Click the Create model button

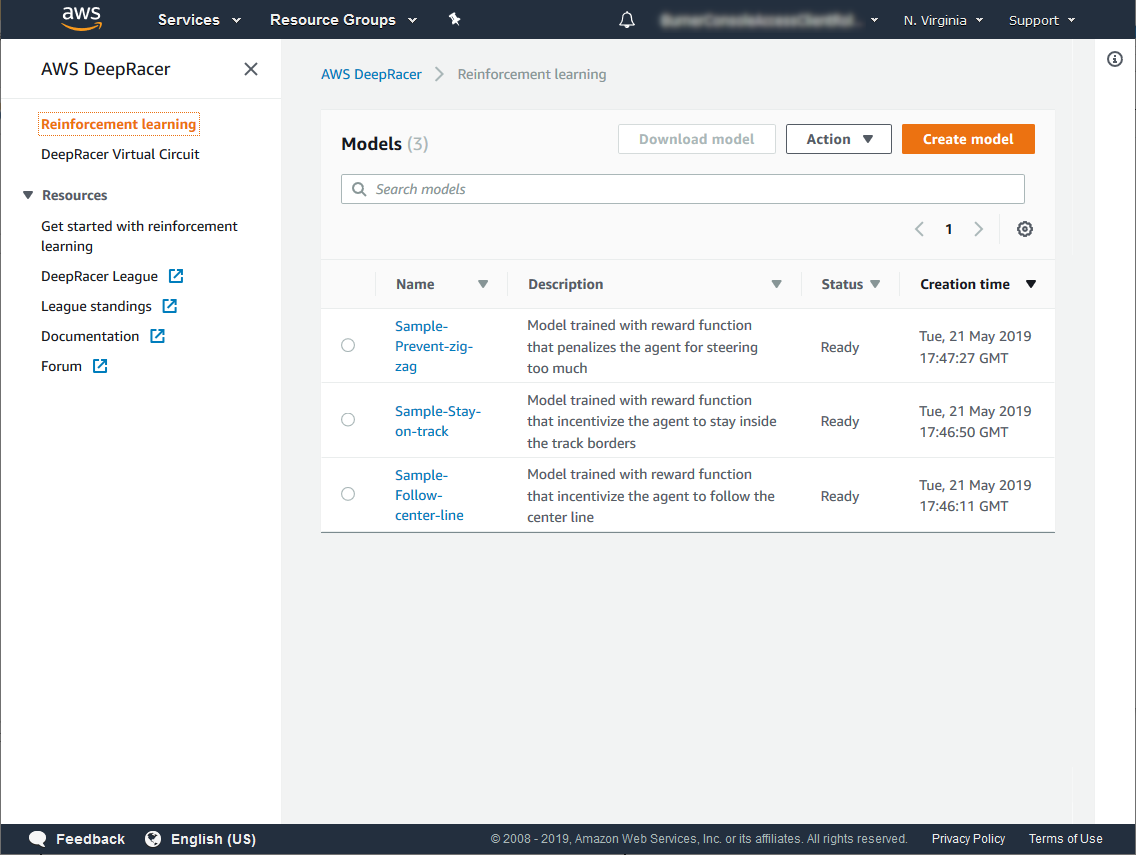point(967,139)
